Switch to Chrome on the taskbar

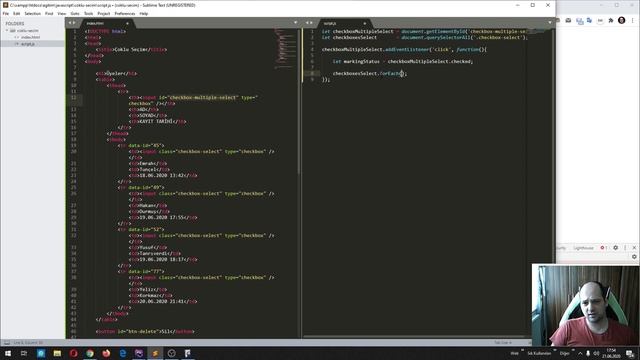tap(90, 353)
